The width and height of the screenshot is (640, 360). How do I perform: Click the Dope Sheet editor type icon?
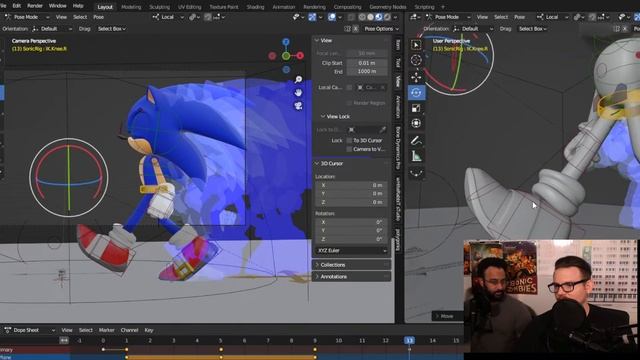(8, 330)
